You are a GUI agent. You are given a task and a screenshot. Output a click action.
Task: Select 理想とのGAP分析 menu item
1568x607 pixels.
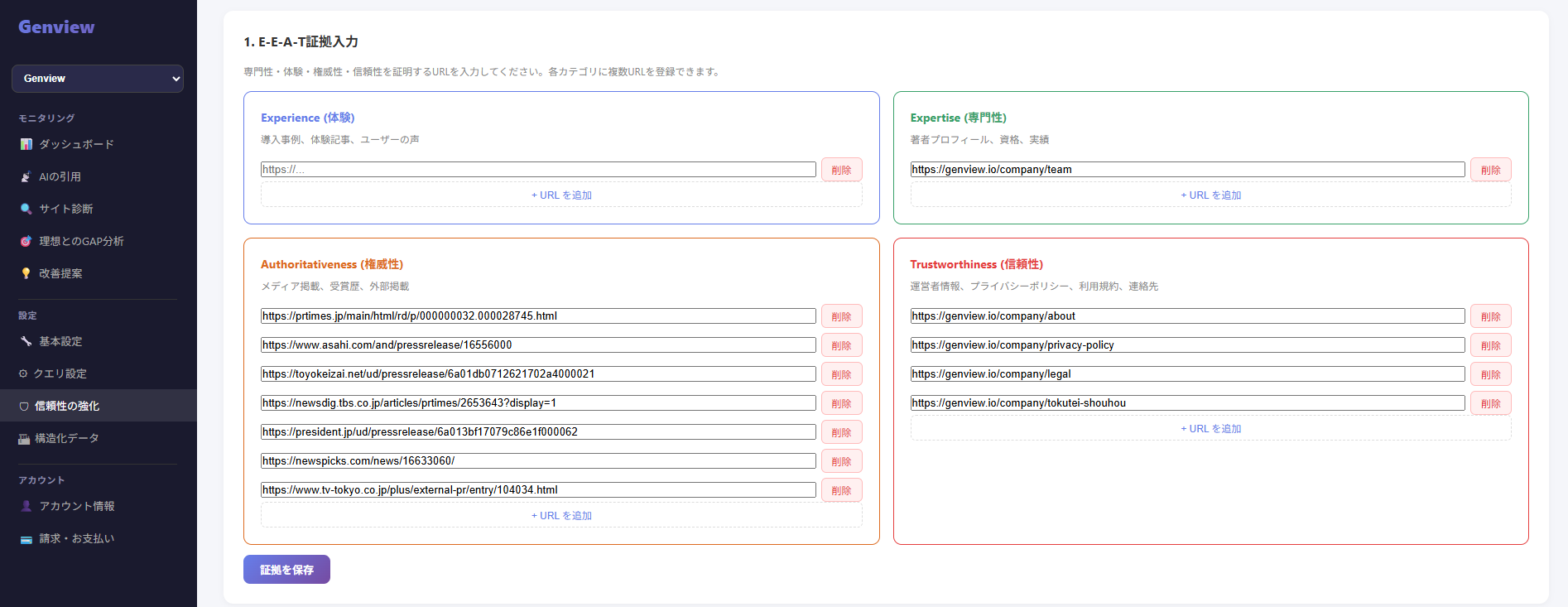(99, 241)
